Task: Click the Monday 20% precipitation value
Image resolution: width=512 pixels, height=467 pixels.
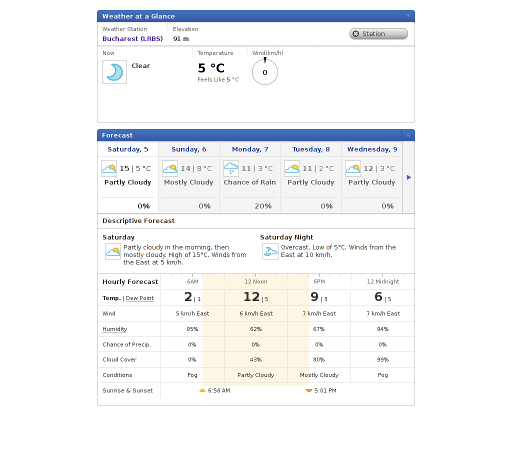Action: 263,206
